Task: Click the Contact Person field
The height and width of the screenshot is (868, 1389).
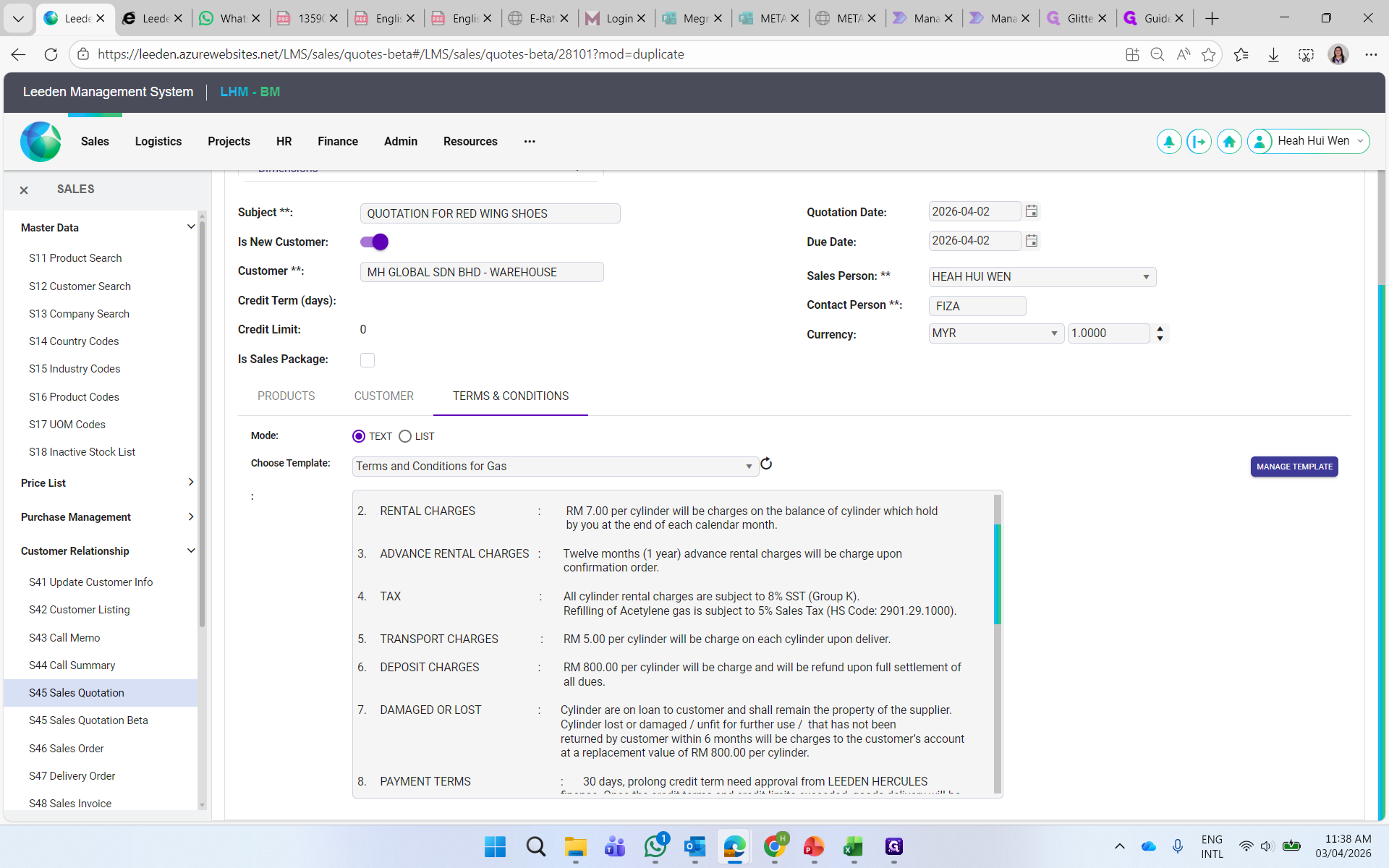Action: pyautogui.click(x=977, y=306)
